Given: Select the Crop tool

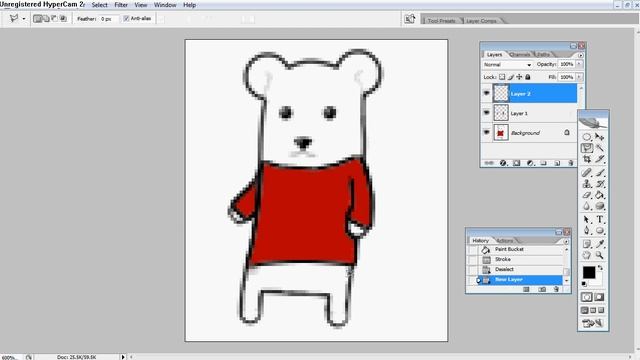Looking at the screenshot, I should [x=587, y=159].
